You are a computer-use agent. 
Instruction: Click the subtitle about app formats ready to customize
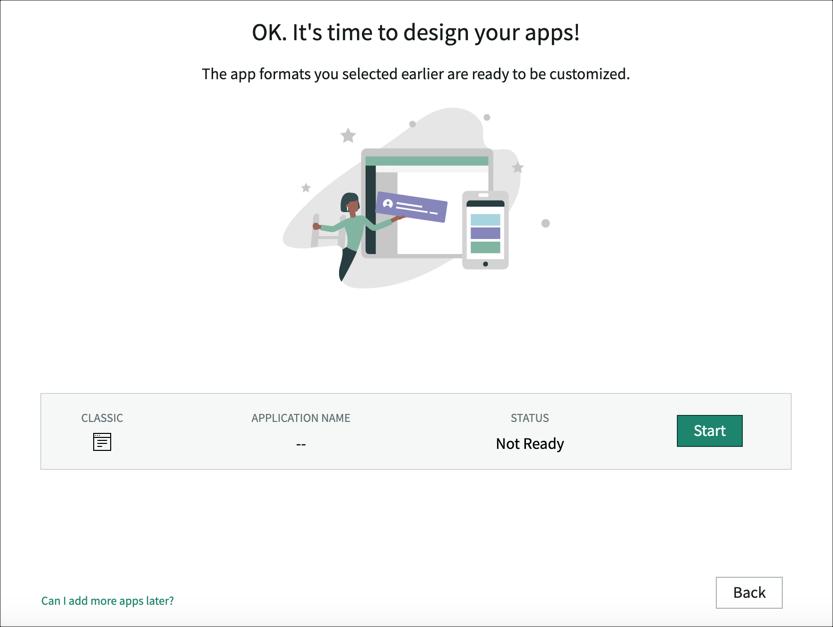[x=416, y=74]
